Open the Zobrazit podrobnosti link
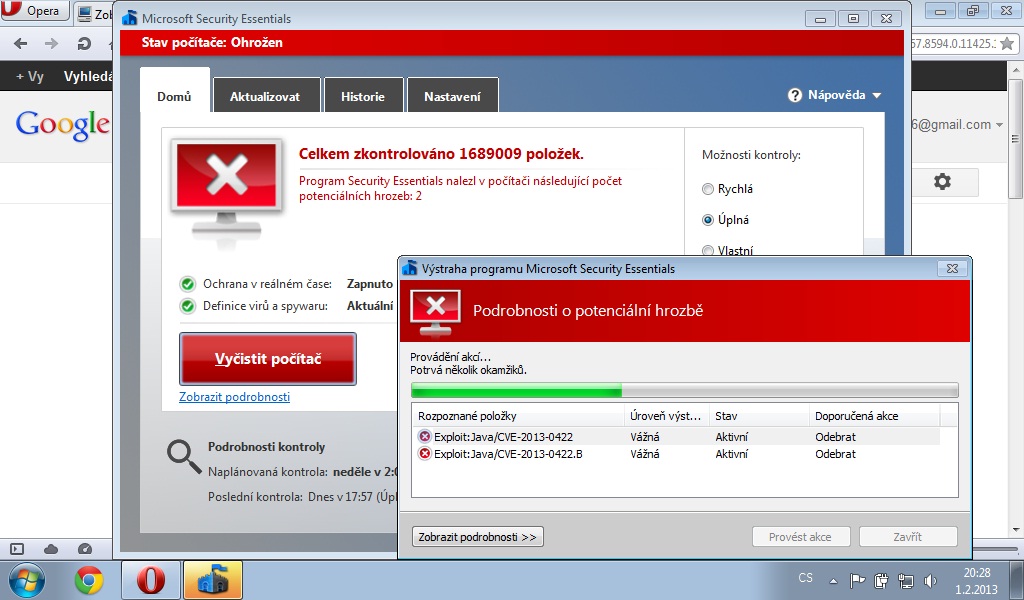Screen dimensions: 1024x600 [234, 397]
